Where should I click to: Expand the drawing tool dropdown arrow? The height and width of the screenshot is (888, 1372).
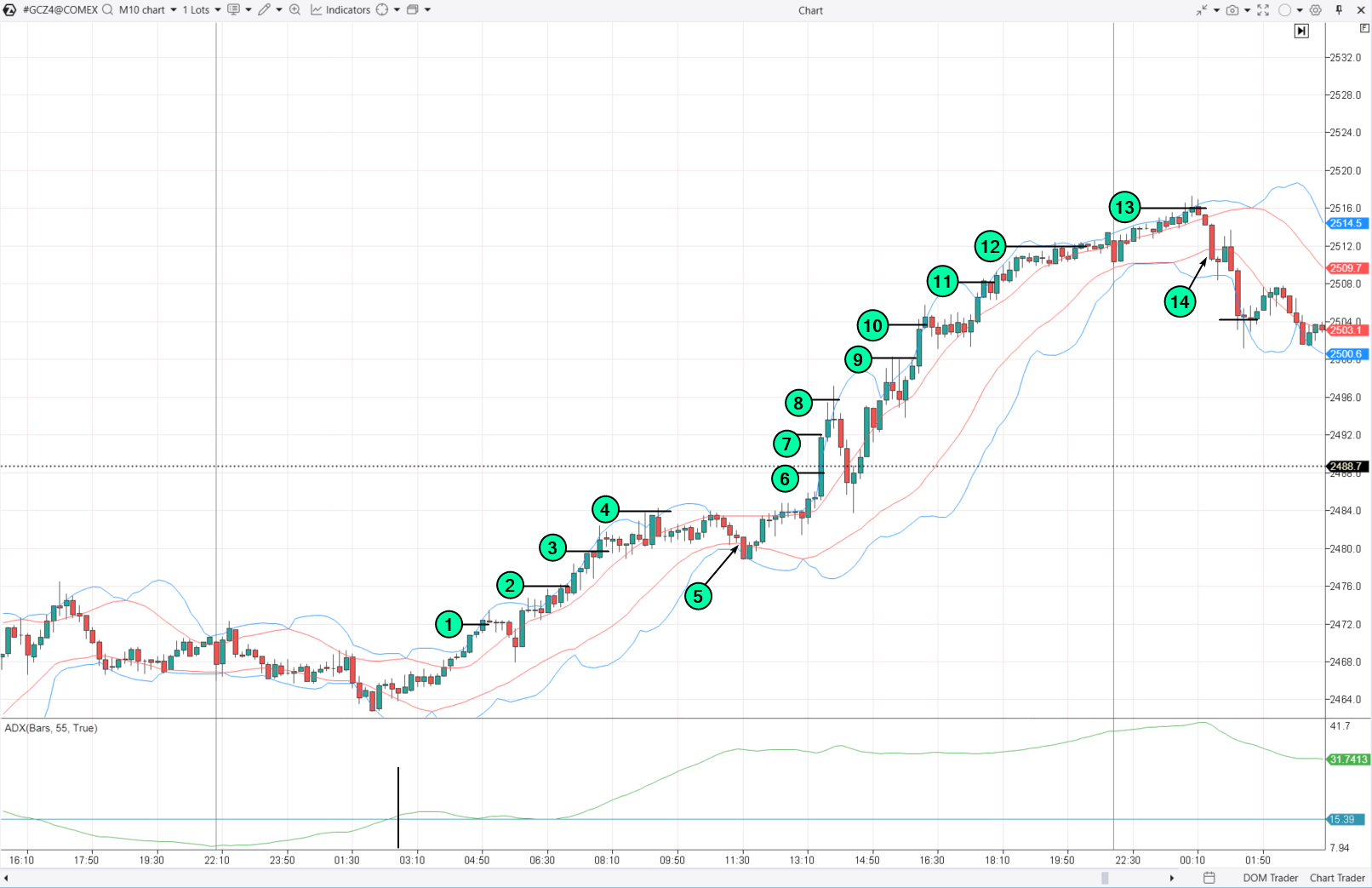point(278,9)
